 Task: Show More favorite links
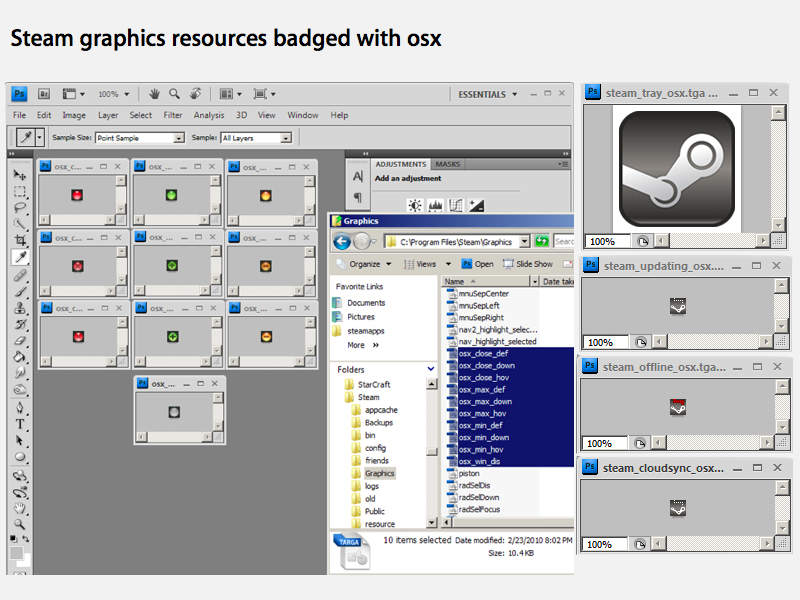tap(363, 345)
